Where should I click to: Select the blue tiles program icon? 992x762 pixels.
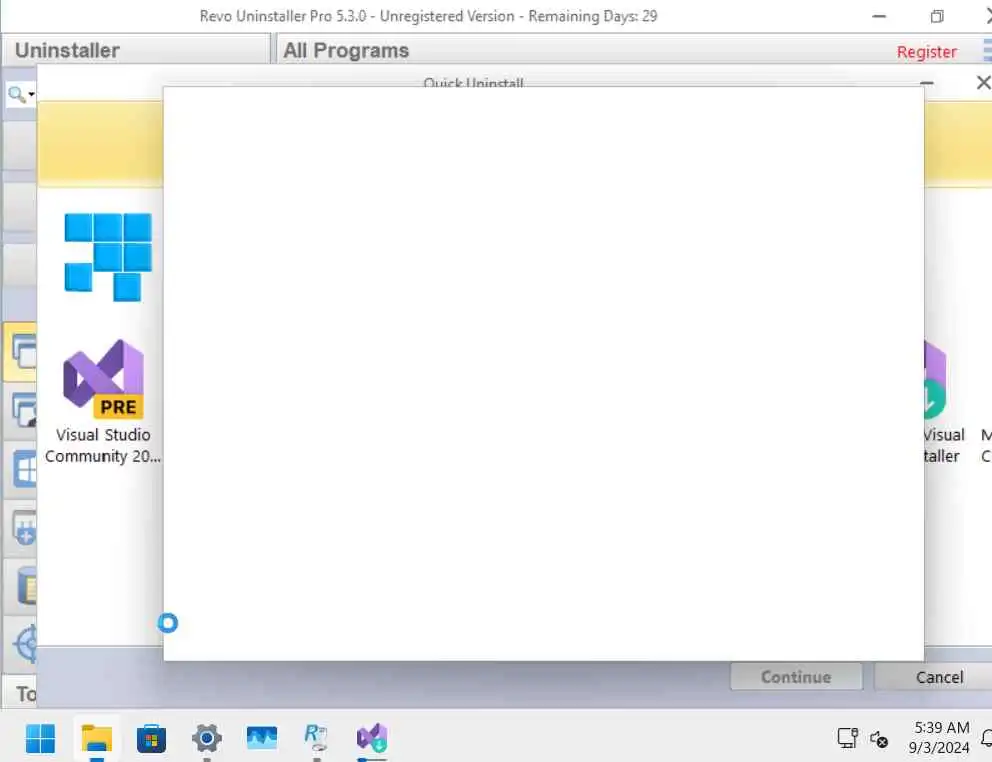[108, 257]
